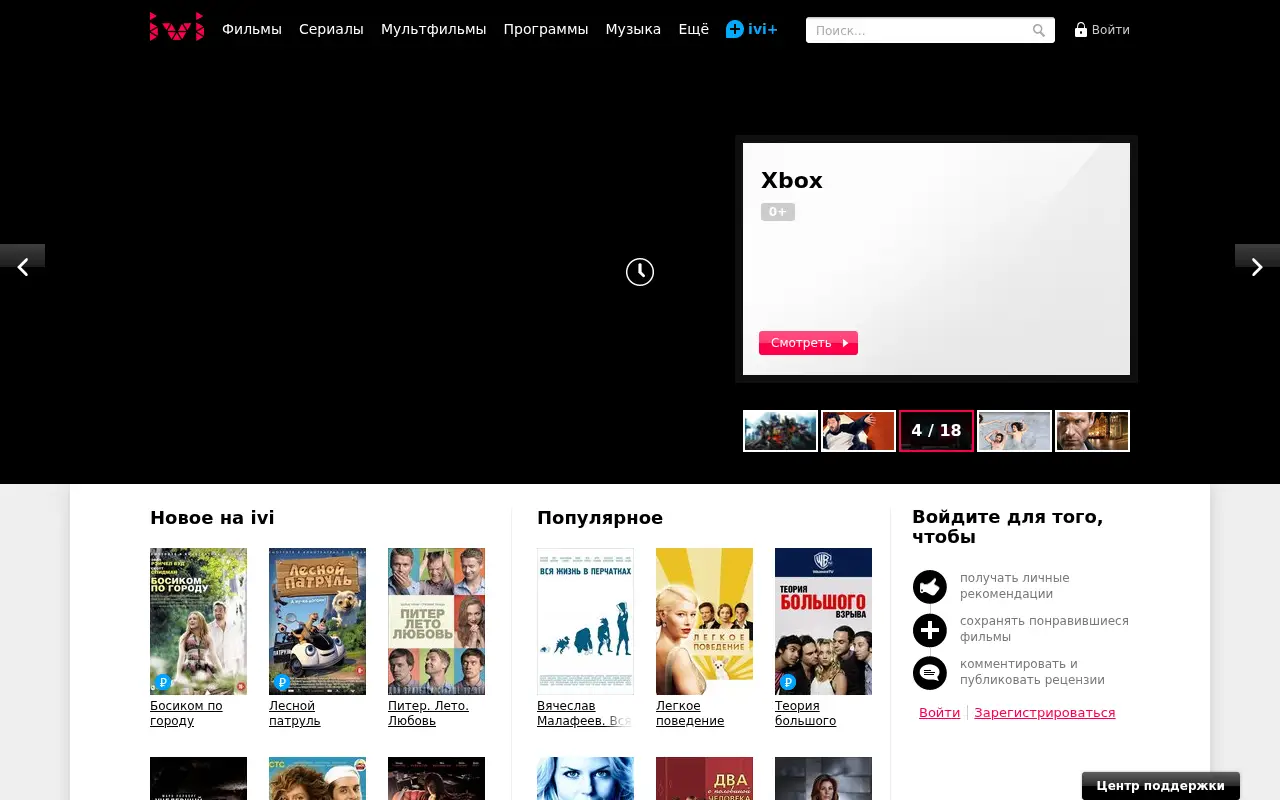This screenshot has width=1280, height=800.
Task: Select the last carousel thumbnail
Action: (1092, 431)
